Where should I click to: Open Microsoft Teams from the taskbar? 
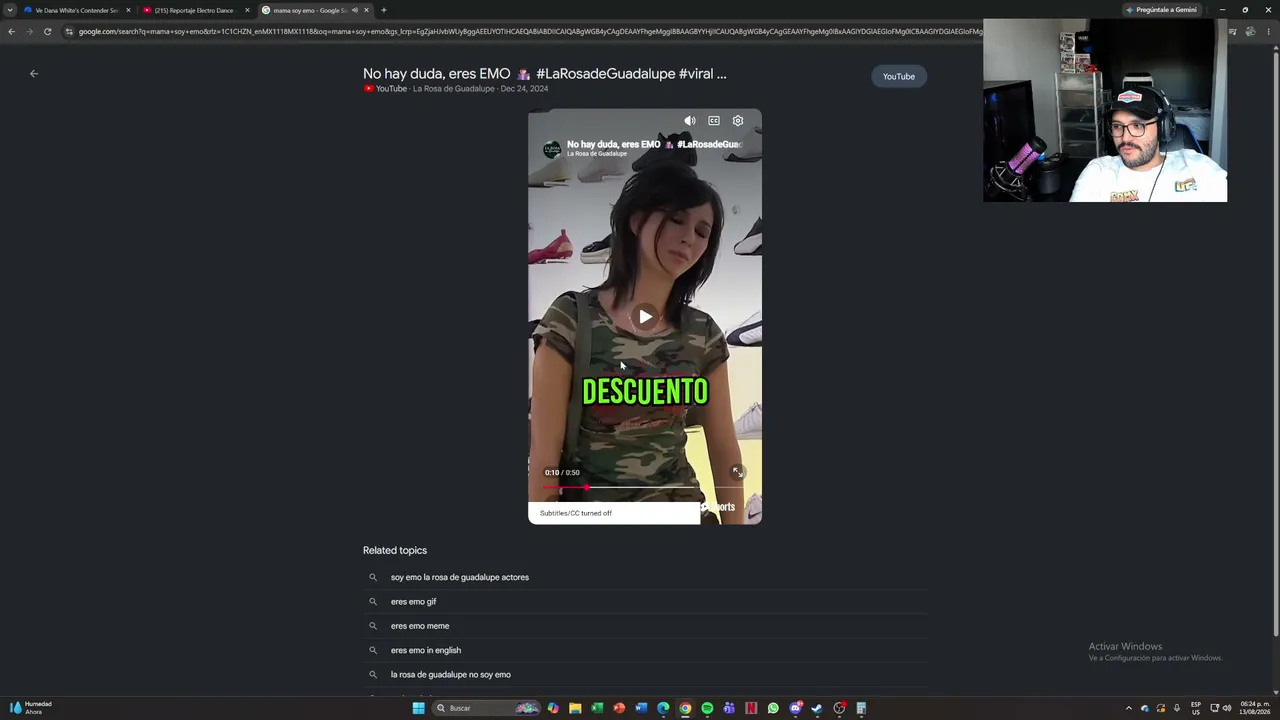tap(729, 708)
